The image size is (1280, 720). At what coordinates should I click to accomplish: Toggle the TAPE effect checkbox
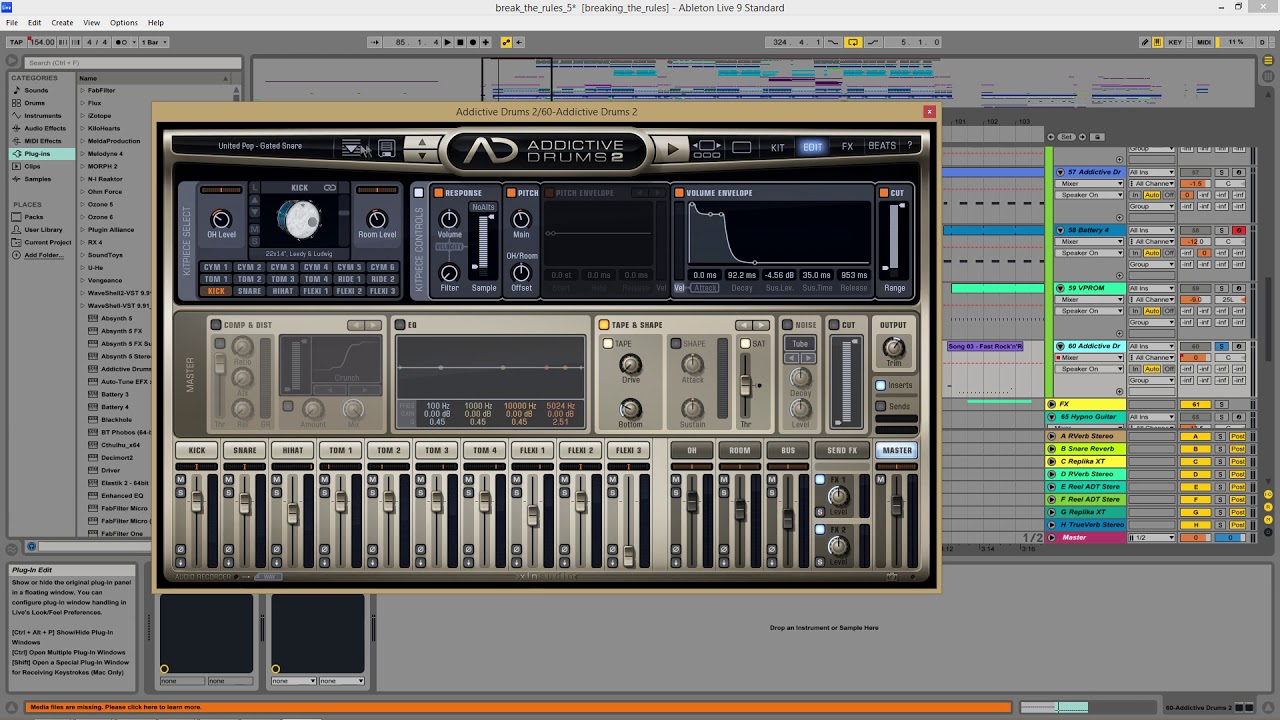[x=607, y=344]
